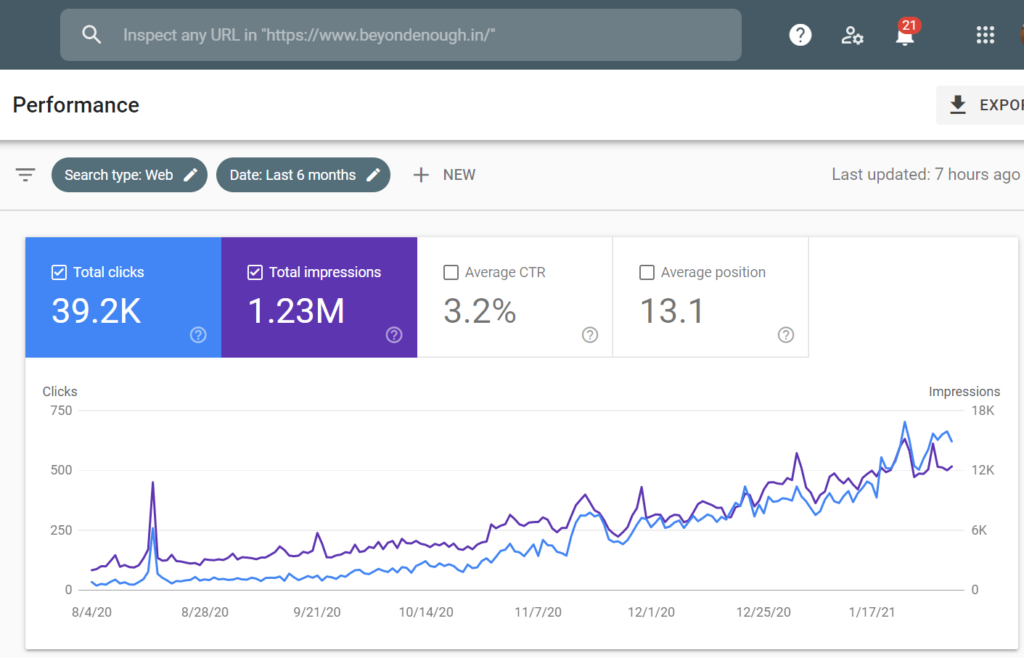Open the Google apps grid

coord(985,35)
